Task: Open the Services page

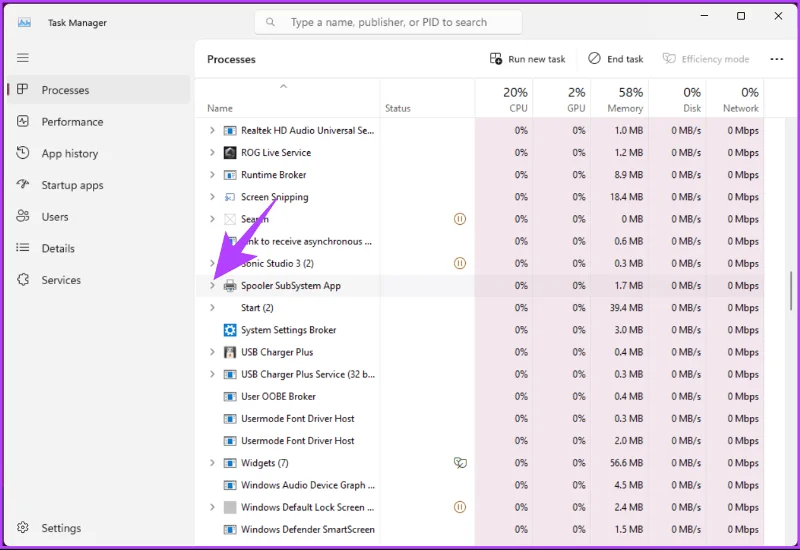Action: 98,280
